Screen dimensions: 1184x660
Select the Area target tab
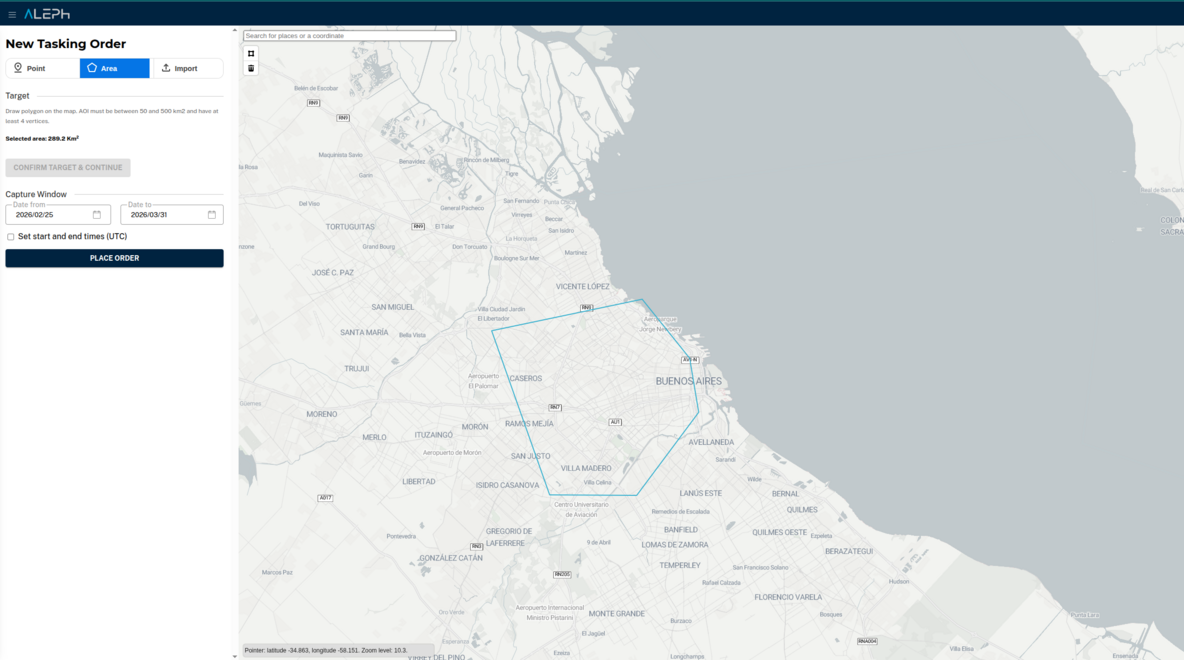tap(115, 68)
